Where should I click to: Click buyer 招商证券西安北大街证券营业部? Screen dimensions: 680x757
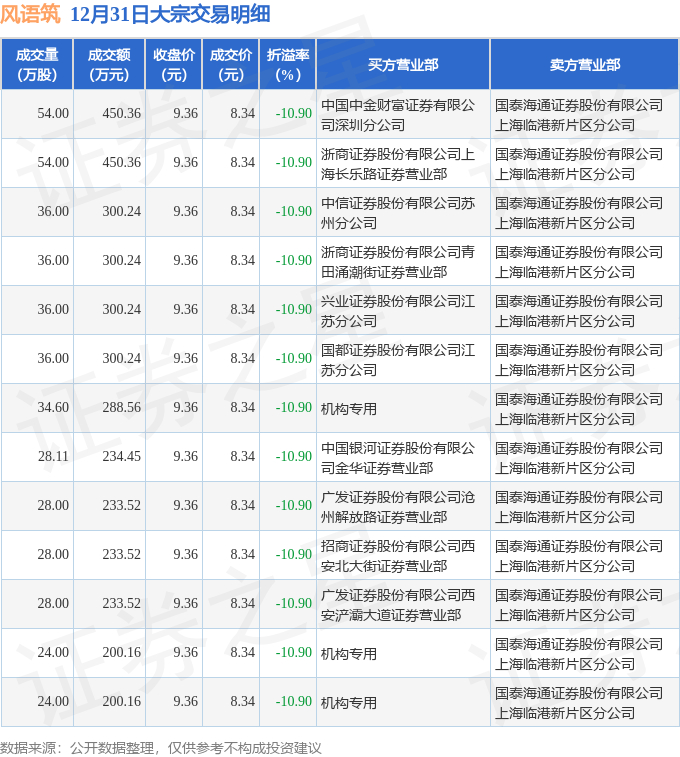pos(398,556)
